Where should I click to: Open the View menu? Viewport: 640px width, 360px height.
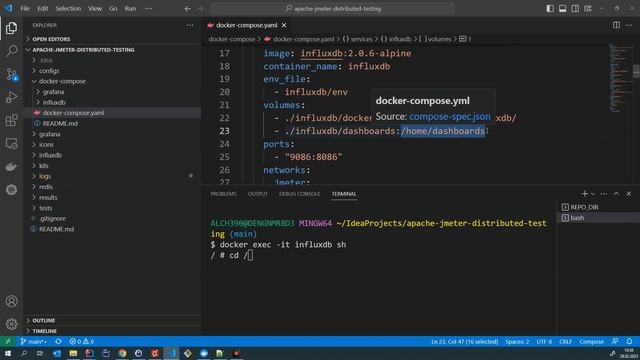coord(95,9)
